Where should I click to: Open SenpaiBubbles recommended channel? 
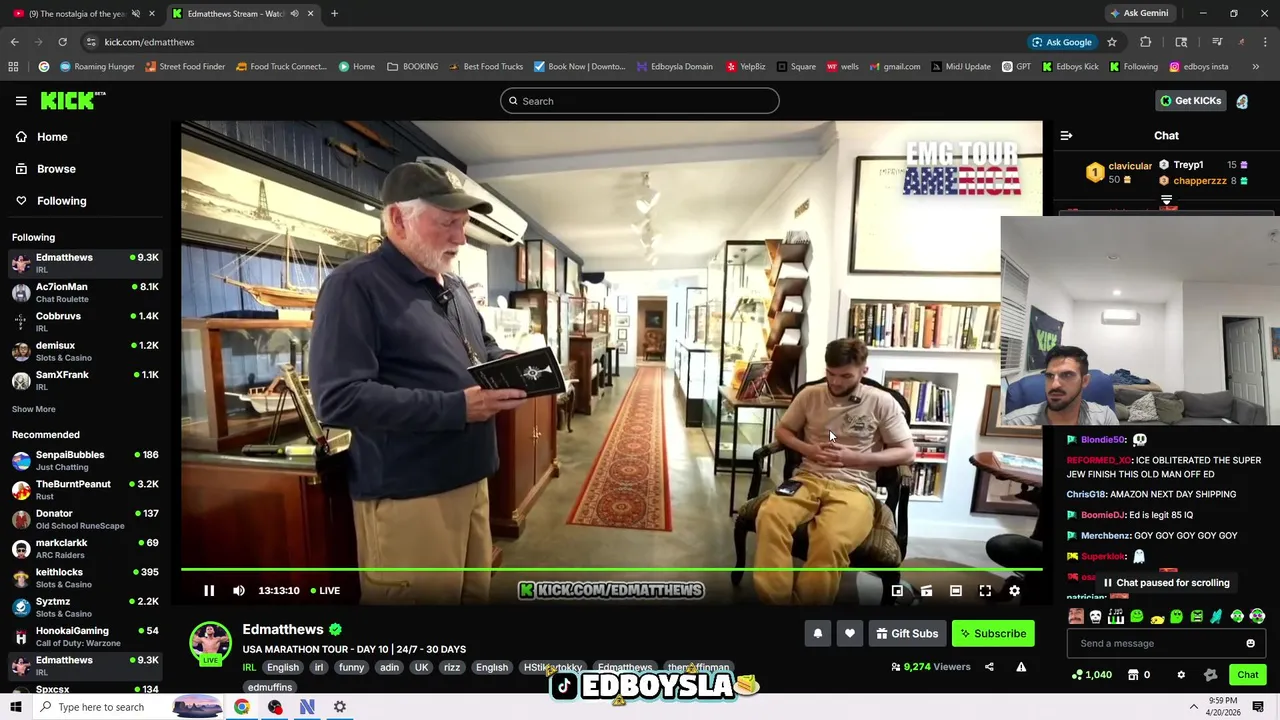[85, 460]
